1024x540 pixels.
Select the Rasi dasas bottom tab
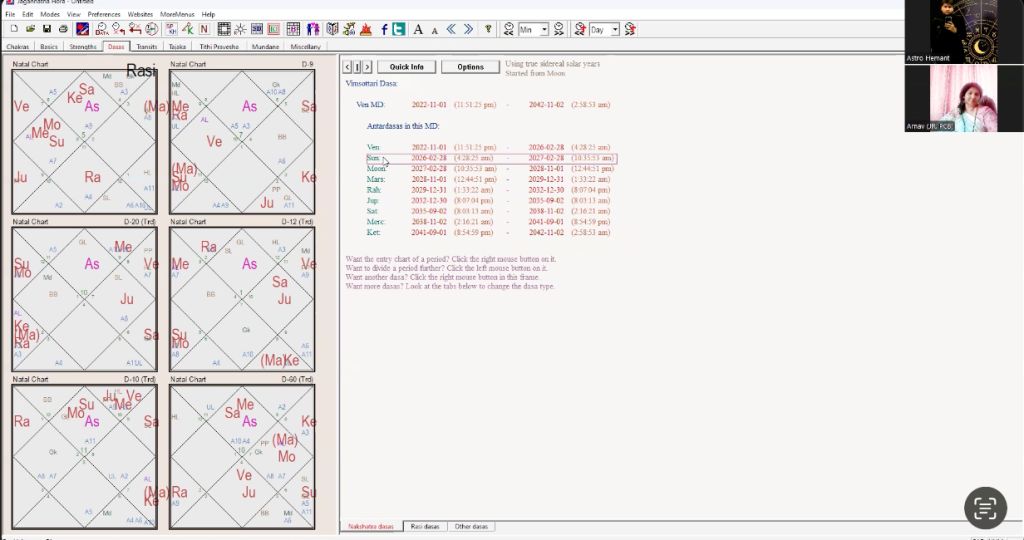[x=424, y=526]
